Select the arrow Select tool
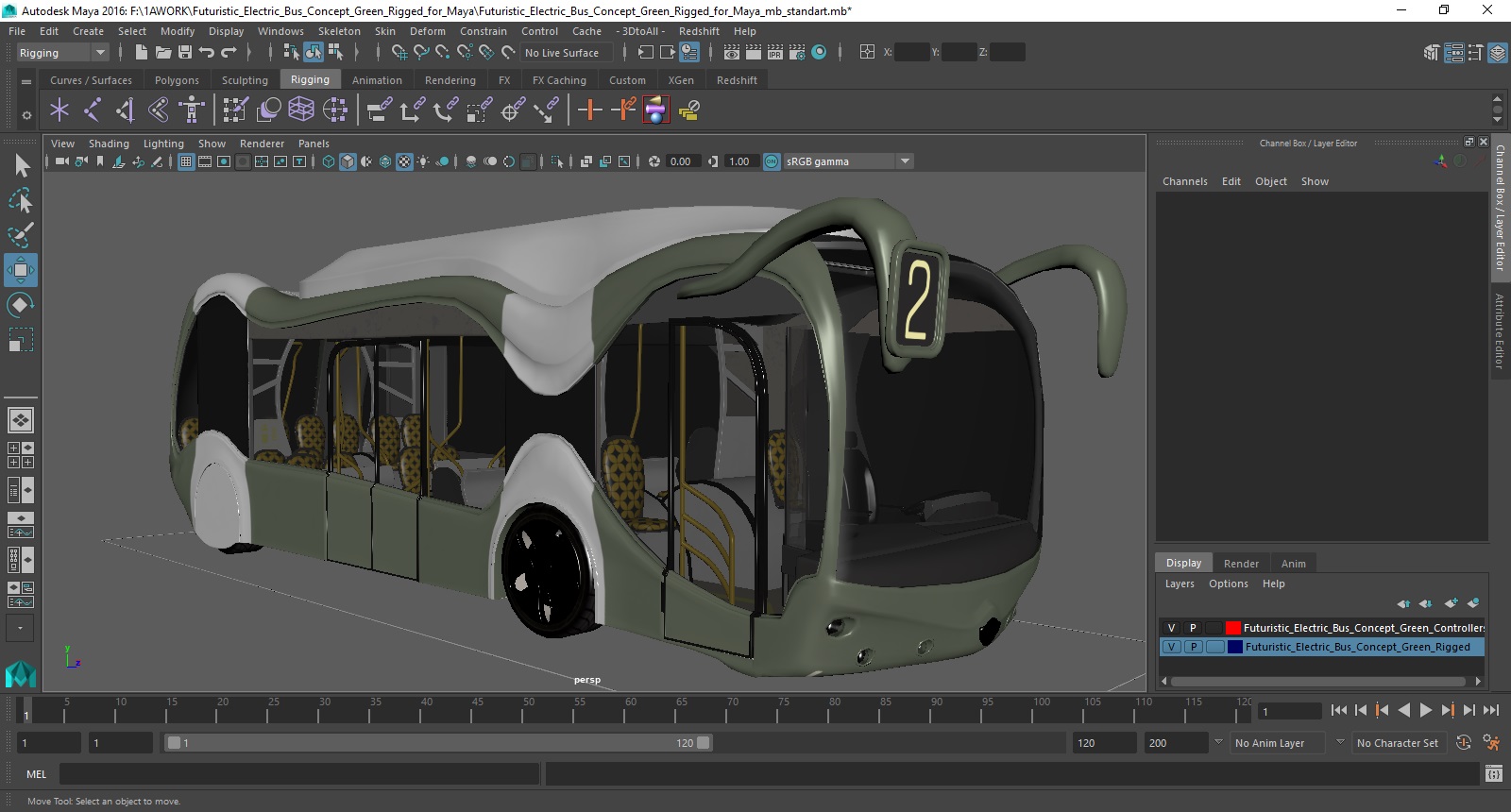Viewport: 1511px width, 812px height. [21, 166]
